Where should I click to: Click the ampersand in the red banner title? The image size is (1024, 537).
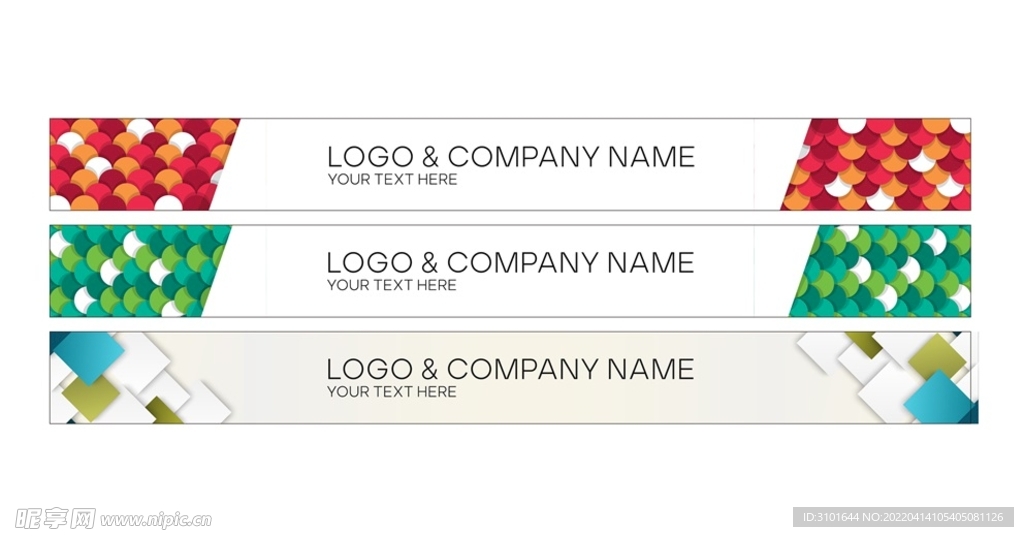pyautogui.click(x=430, y=157)
